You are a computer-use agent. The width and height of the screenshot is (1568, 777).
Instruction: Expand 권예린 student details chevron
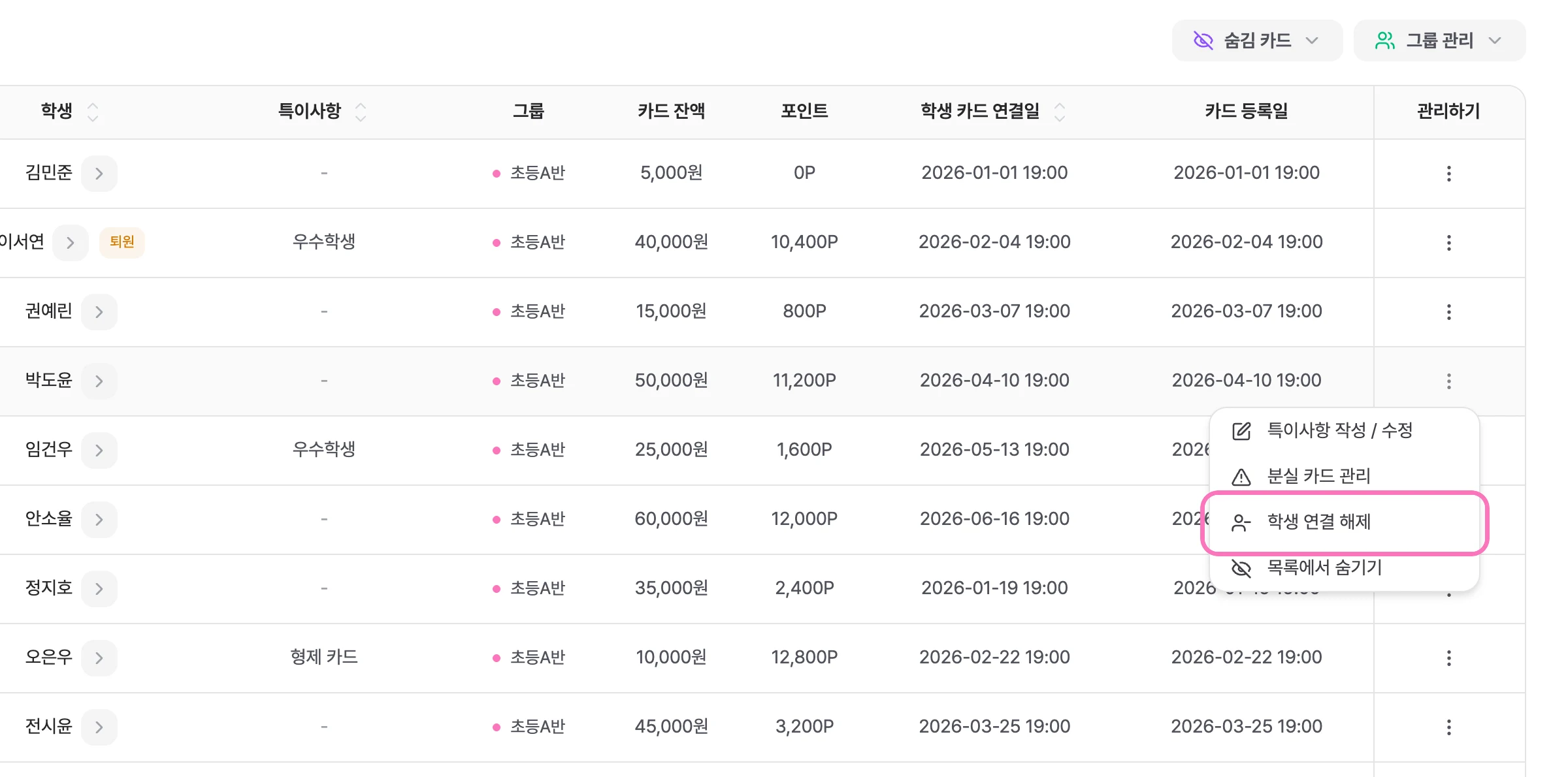pos(99,312)
